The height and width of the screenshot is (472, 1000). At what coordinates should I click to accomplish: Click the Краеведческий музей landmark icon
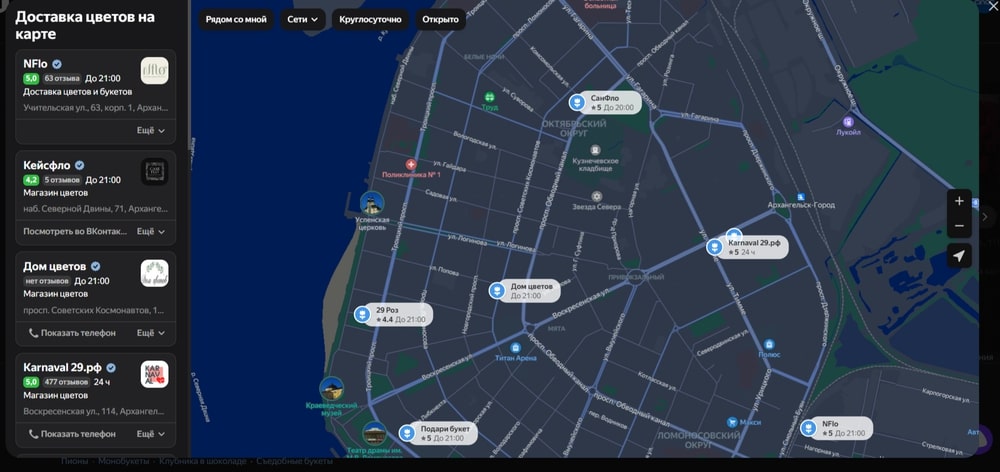(x=332, y=389)
